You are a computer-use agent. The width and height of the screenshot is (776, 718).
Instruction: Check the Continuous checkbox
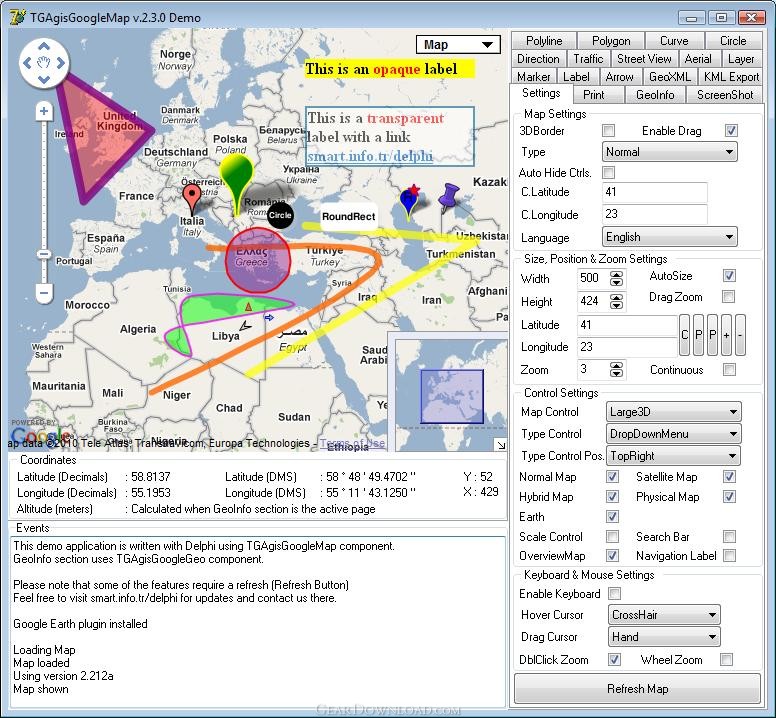click(x=729, y=370)
